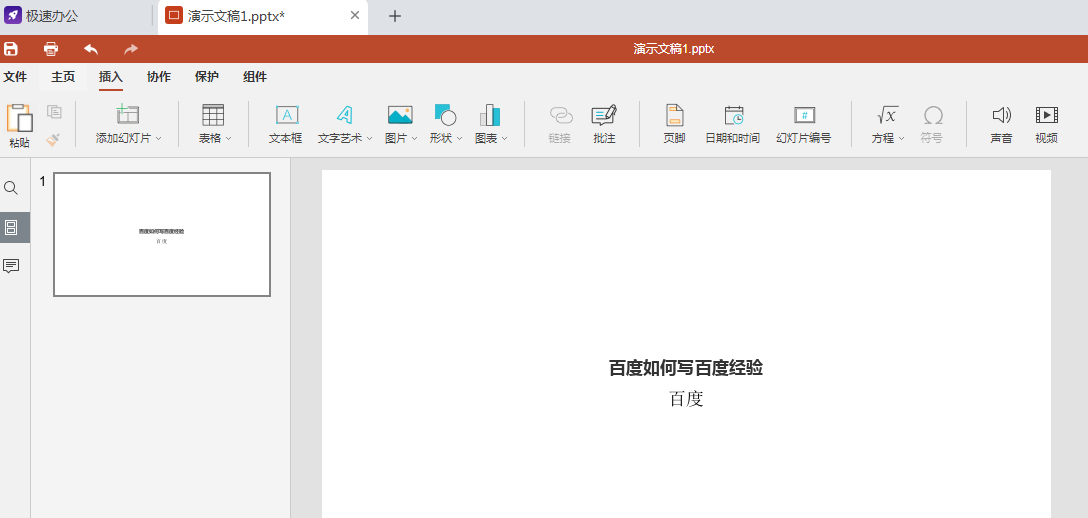The image size is (1088, 518).
Task: Expand the Table (表格) dropdown arrow
Action: 228,138
